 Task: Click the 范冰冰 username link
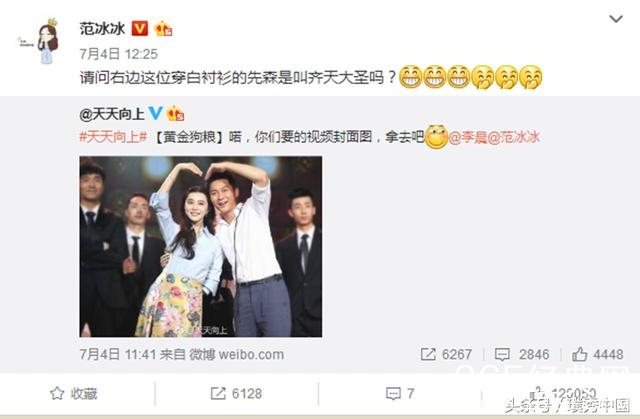coord(102,29)
